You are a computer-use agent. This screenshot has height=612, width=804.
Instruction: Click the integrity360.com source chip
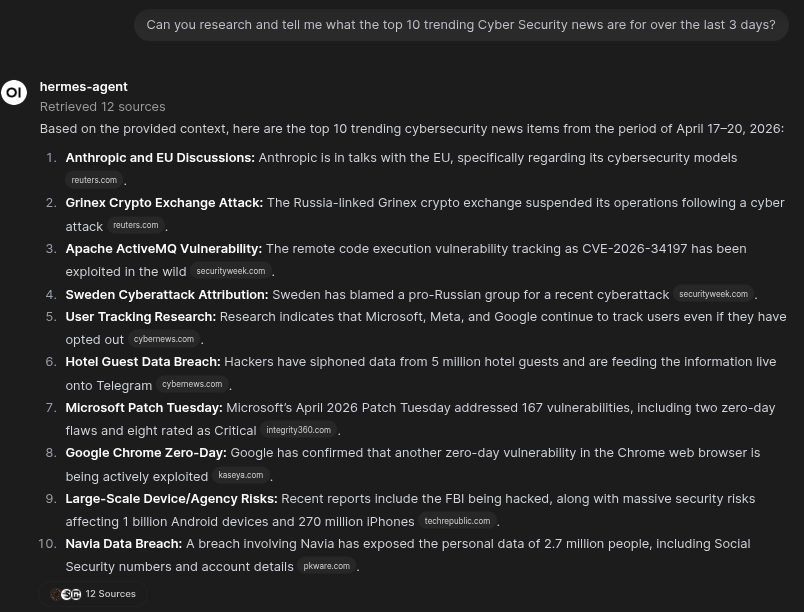[x=298, y=430]
